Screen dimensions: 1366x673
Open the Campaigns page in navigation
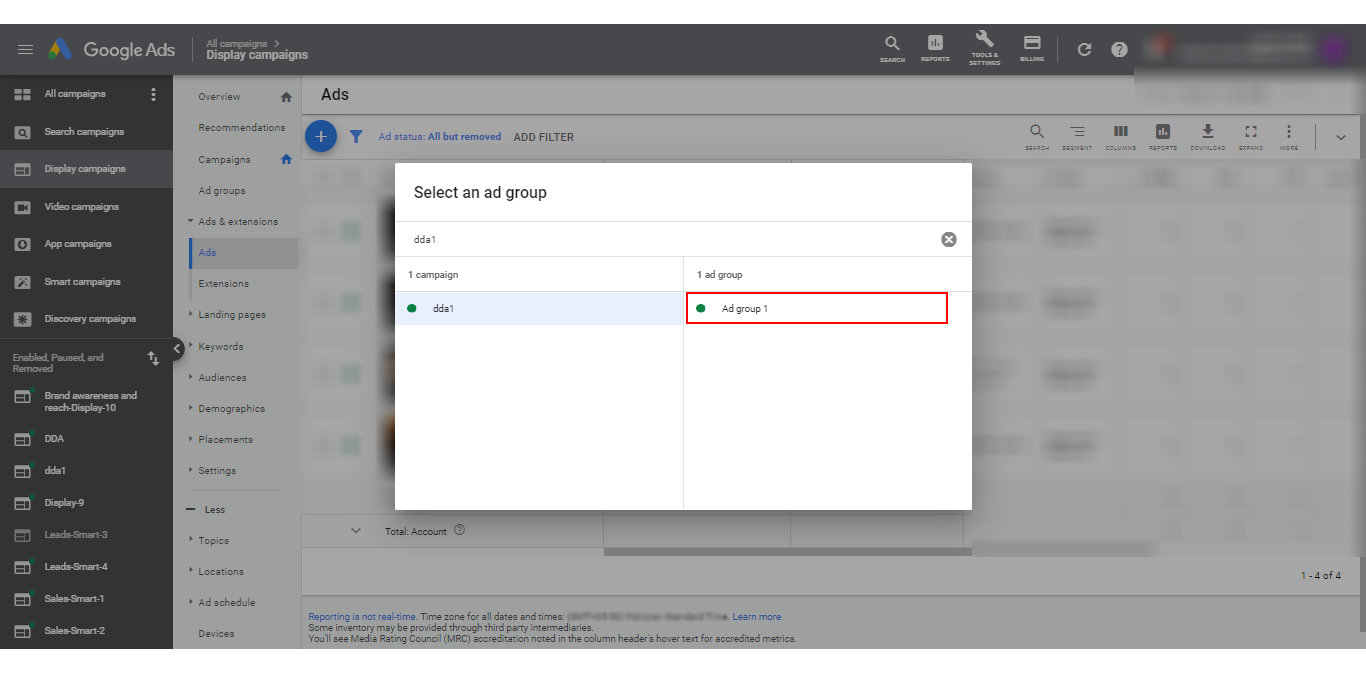pyautogui.click(x=224, y=160)
